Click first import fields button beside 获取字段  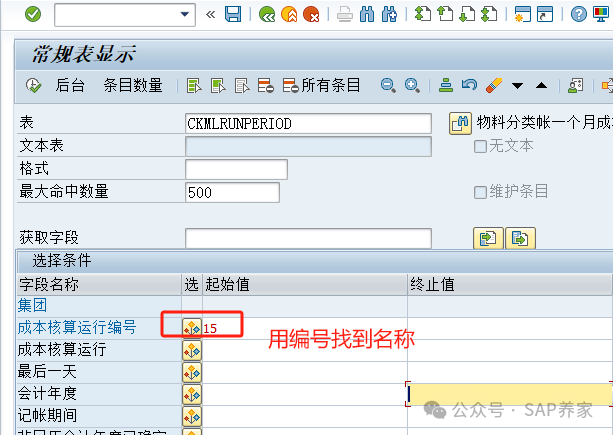point(488,238)
